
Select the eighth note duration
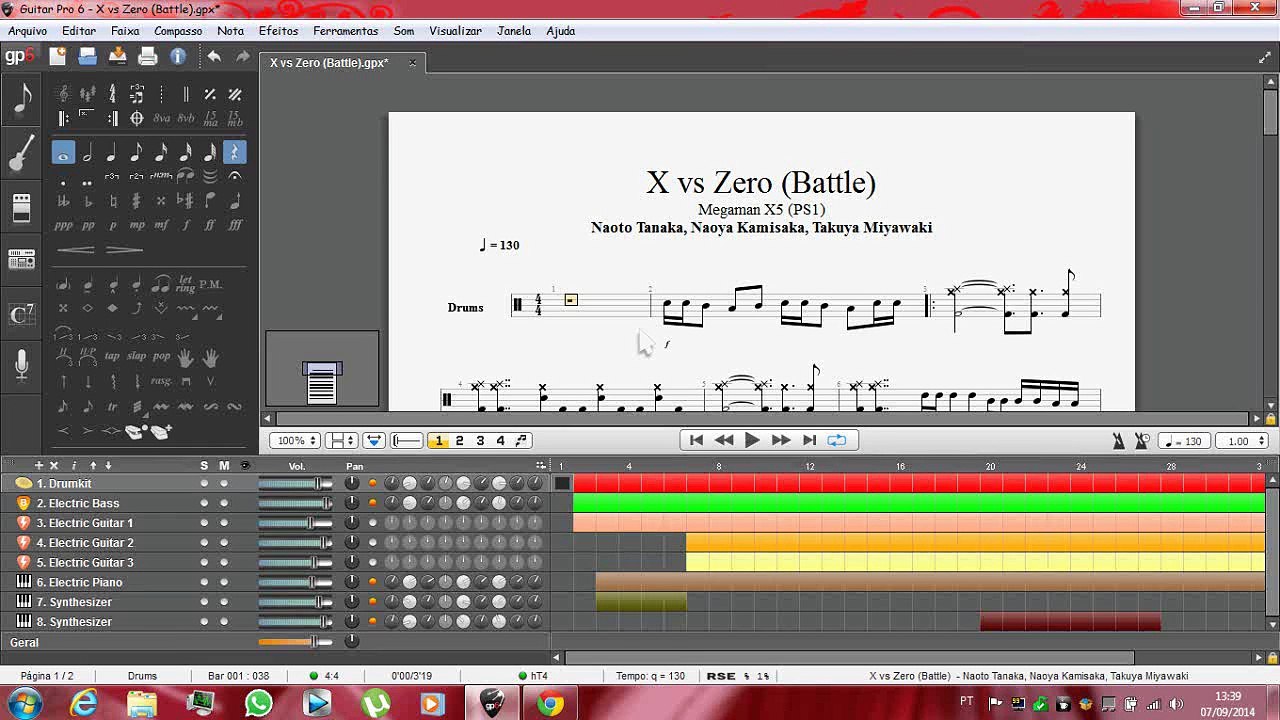(136, 153)
